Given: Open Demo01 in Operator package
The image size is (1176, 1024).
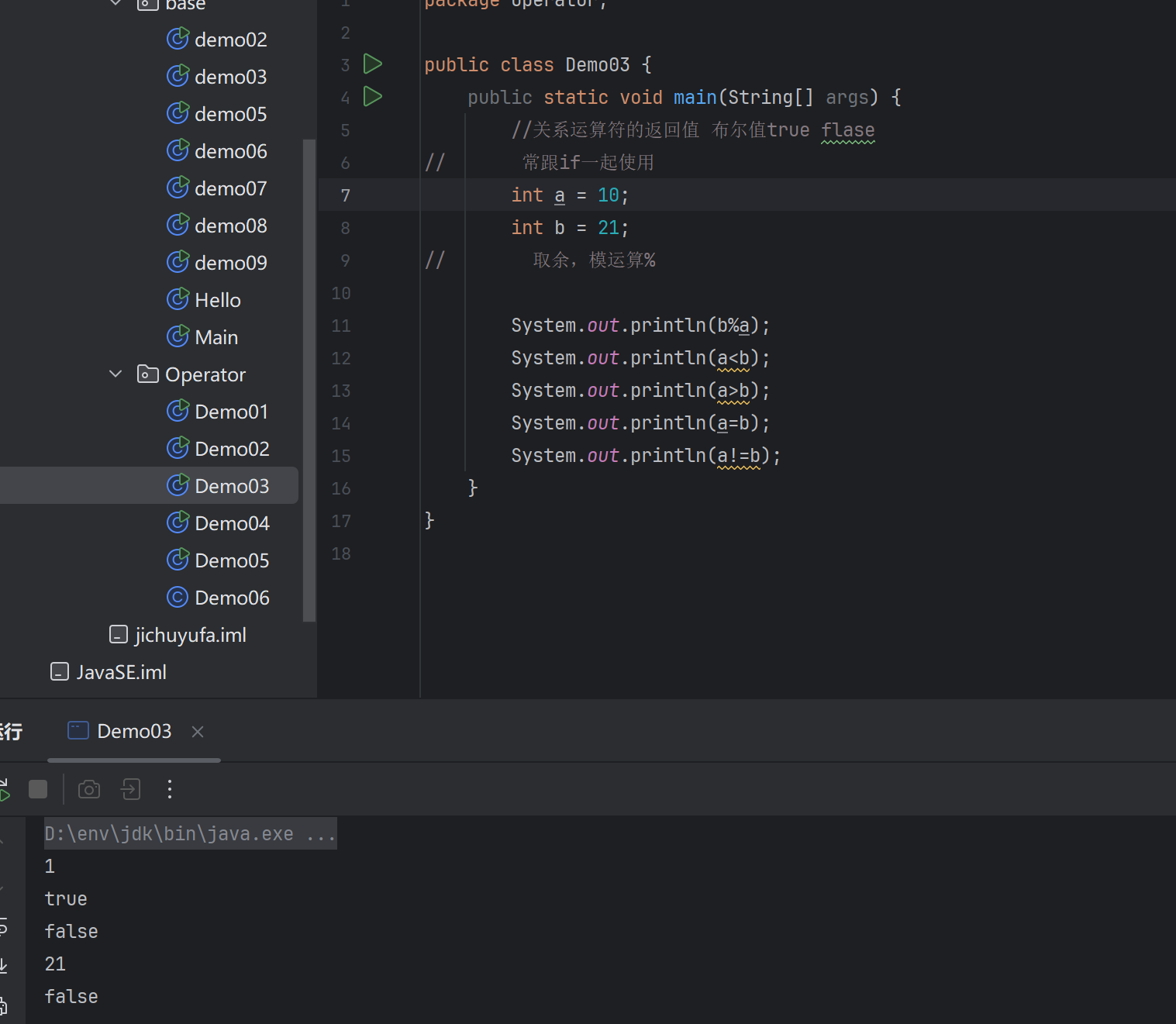Looking at the screenshot, I should 232,412.
